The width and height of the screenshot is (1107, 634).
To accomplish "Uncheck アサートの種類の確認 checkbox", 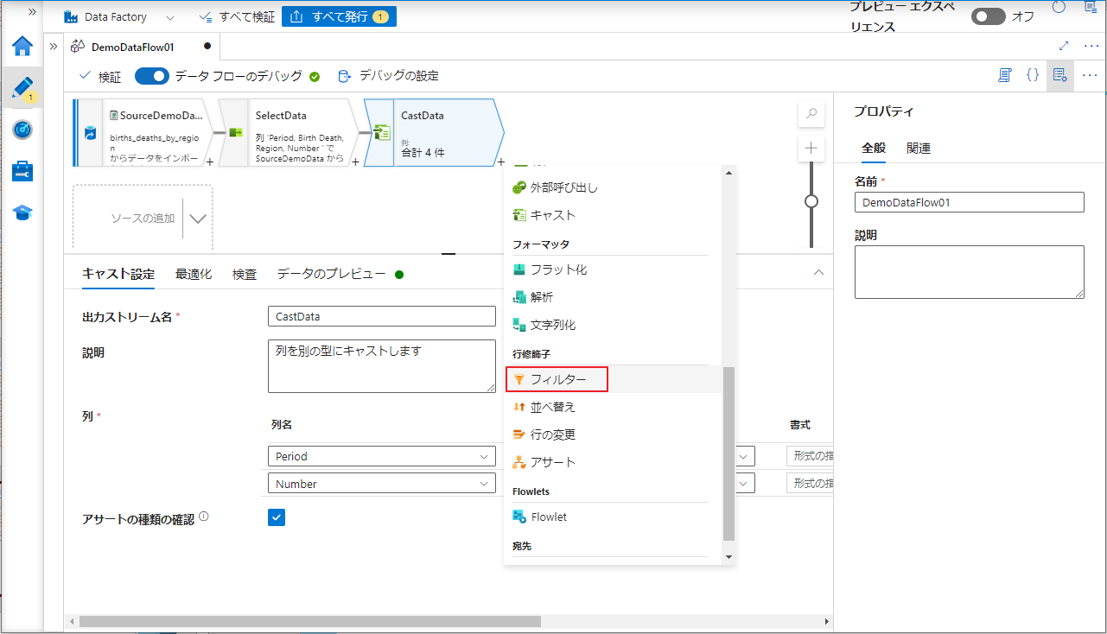I will [x=276, y=518].
